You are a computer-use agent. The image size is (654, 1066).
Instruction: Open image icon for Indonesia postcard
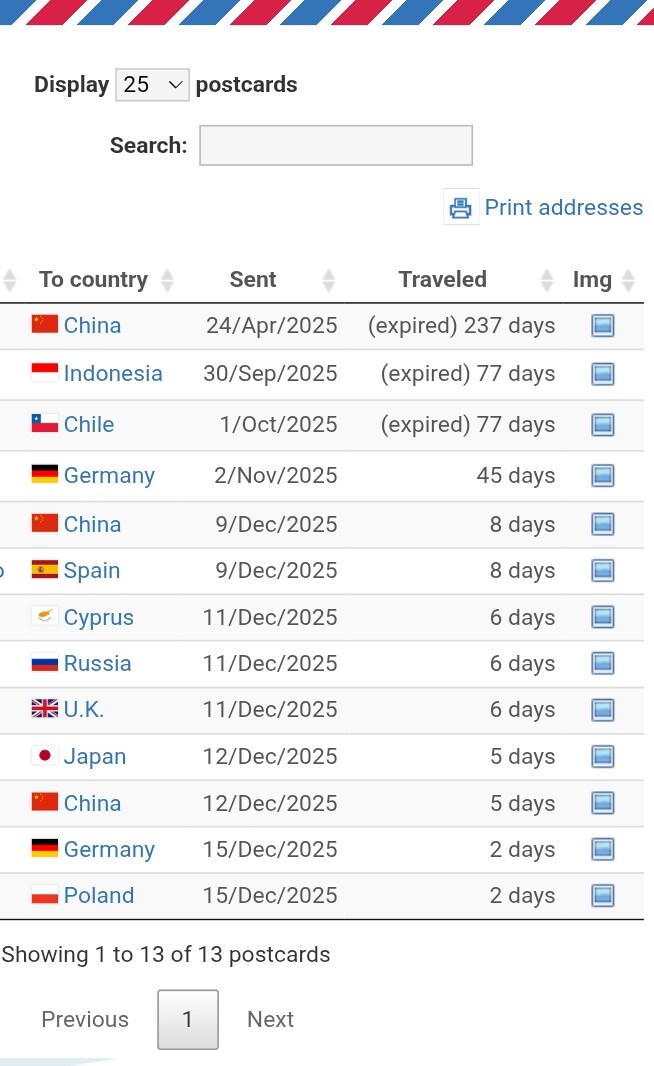pyautogui.click(x=602, y=374)
